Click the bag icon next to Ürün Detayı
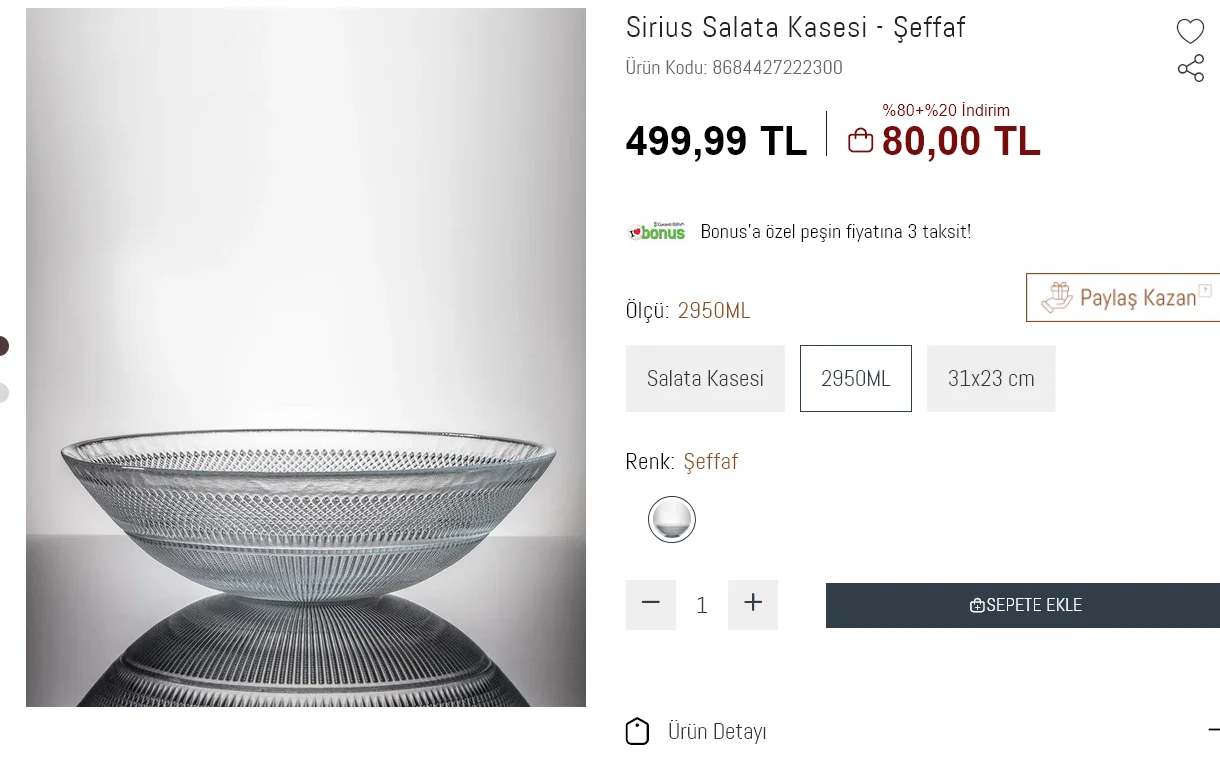 coord(636,731)
